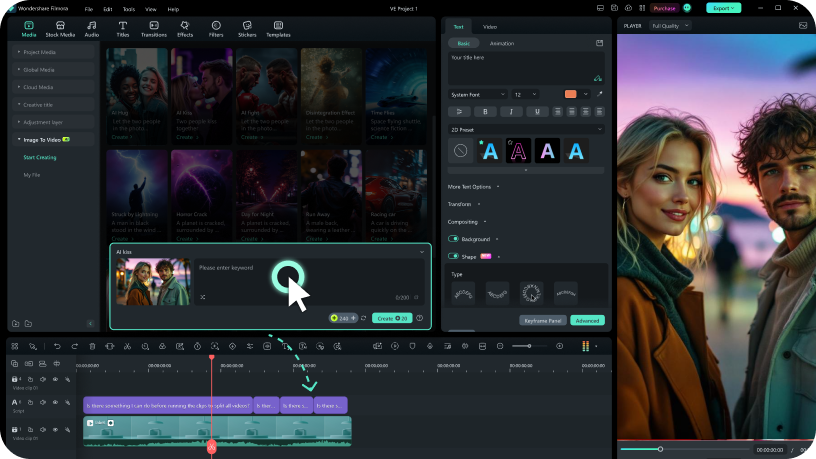Mute the Script track speaker icon
Viewport: 816px width, 459px height.
tap(43, 402)
